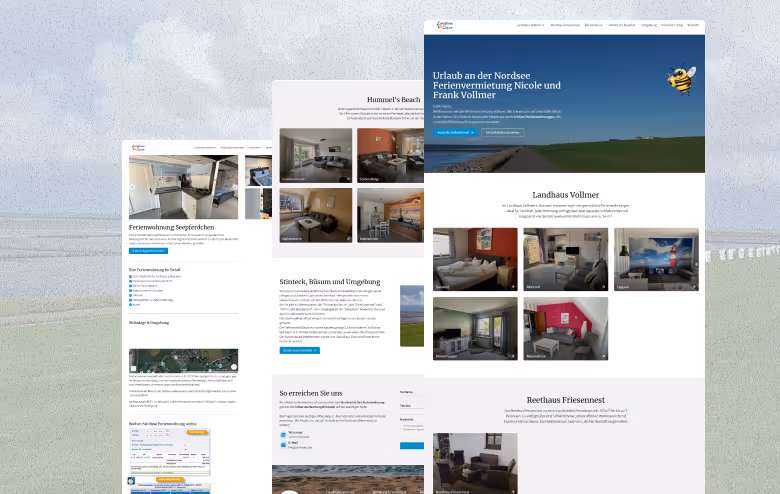Open the bedroom thumbnail beside the Seepferdchen carousel
This screenshot has height=494, width=780.
258,170
